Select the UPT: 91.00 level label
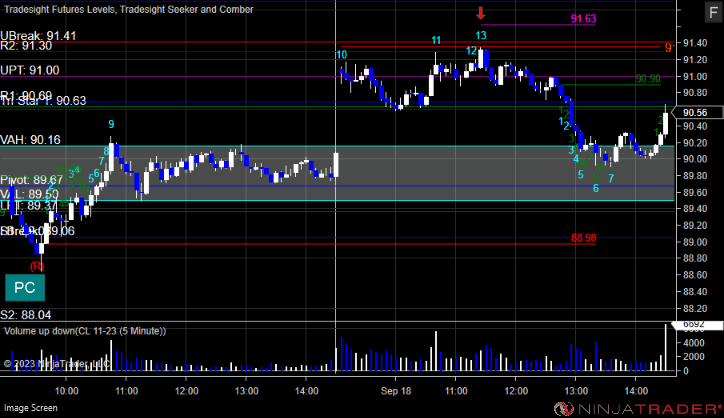Screen dimensions: 724x418 point(30,70)
